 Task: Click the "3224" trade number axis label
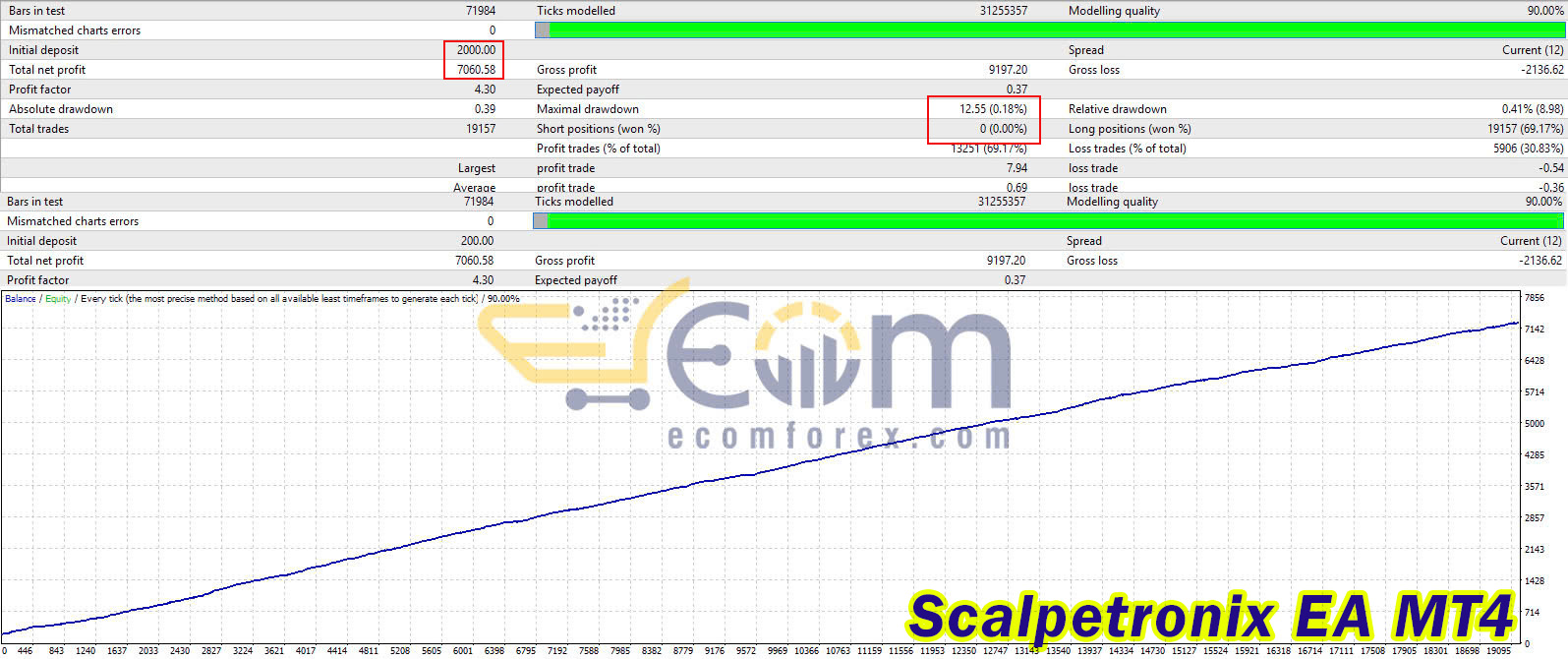point(243,651)
